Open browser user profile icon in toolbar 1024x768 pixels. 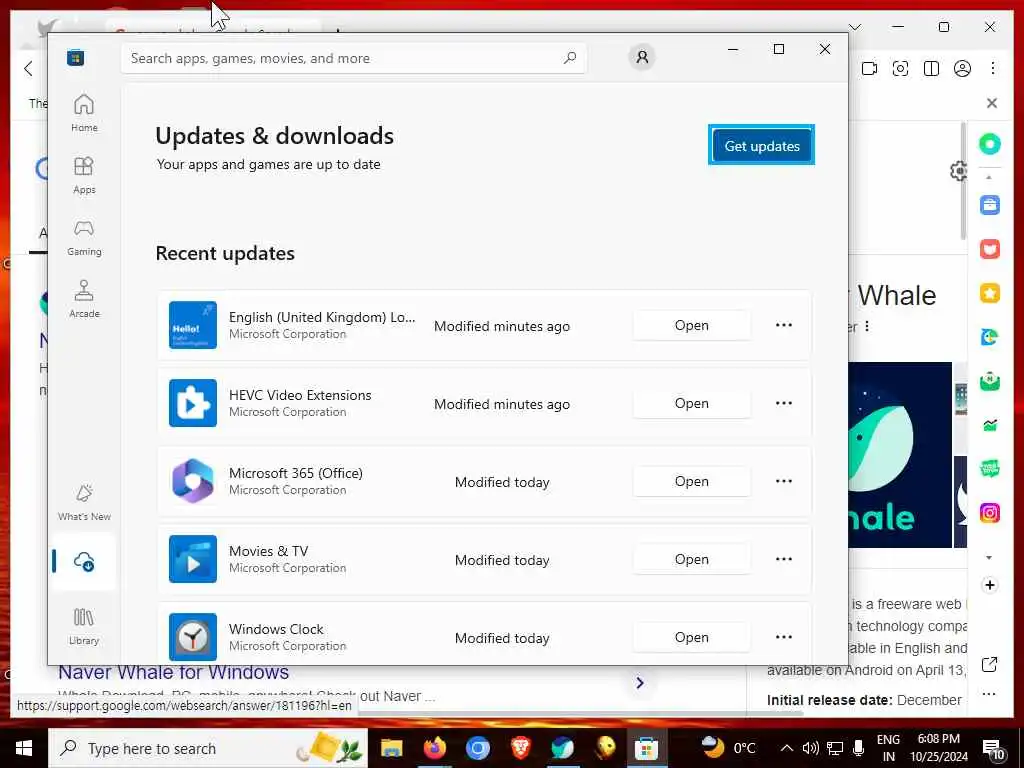pyautogui.click(x=962, y=69)
